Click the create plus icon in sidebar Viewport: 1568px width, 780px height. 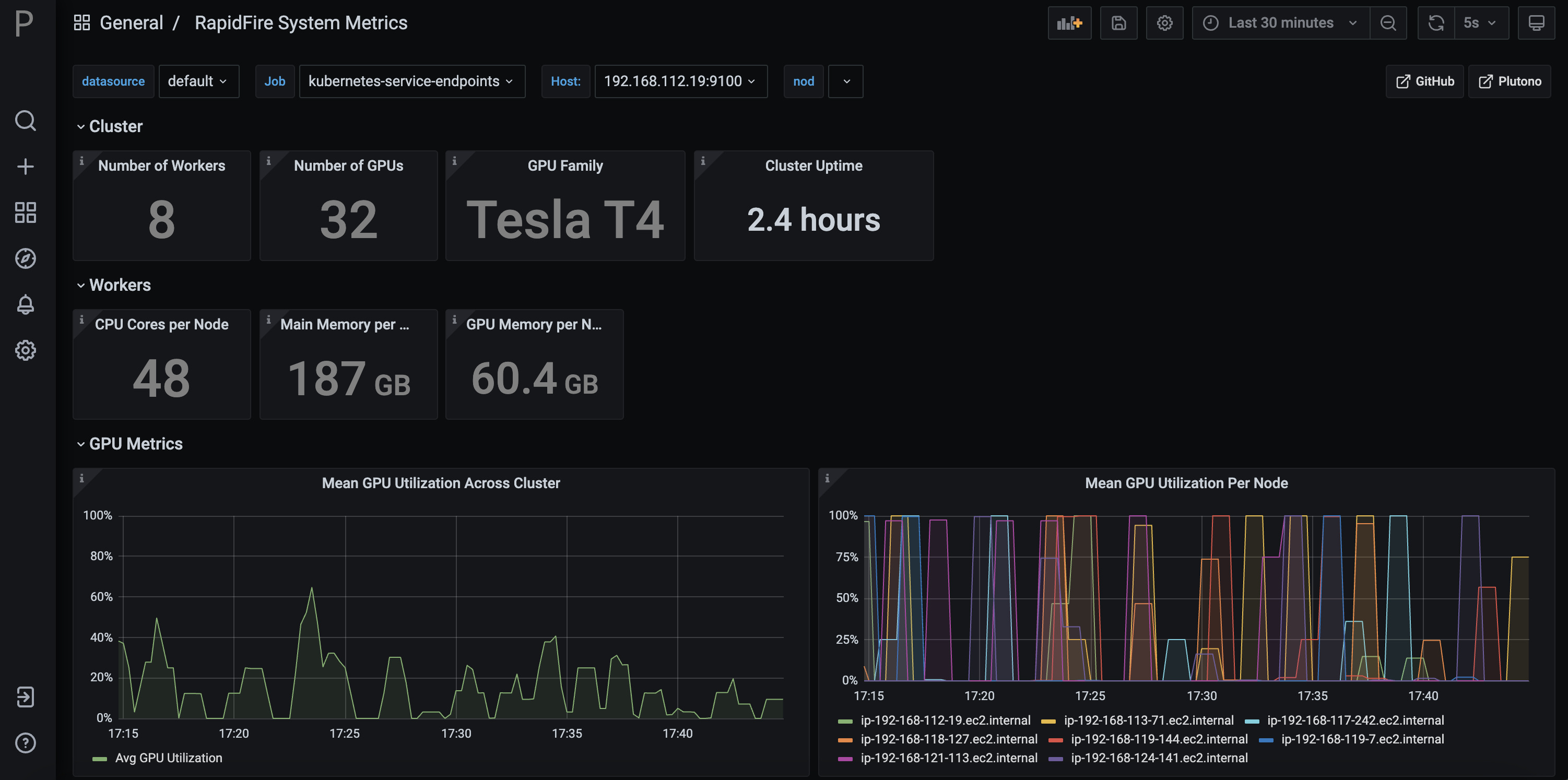pyautogui.click(x=25, y=167)
